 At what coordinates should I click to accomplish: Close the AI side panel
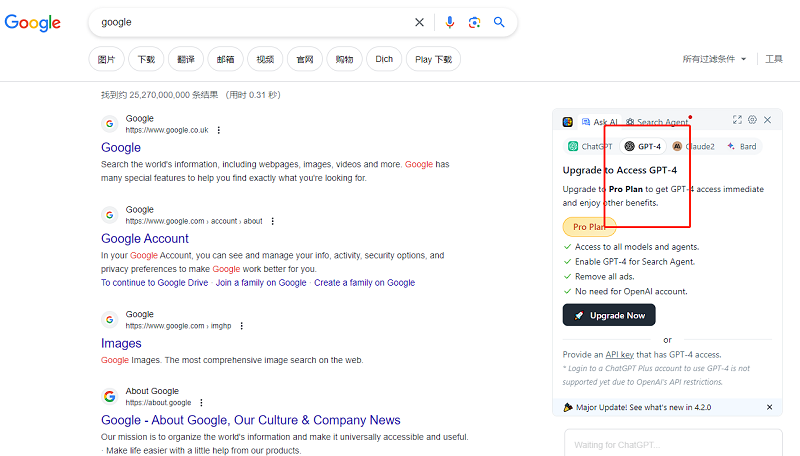pos(767,120)
